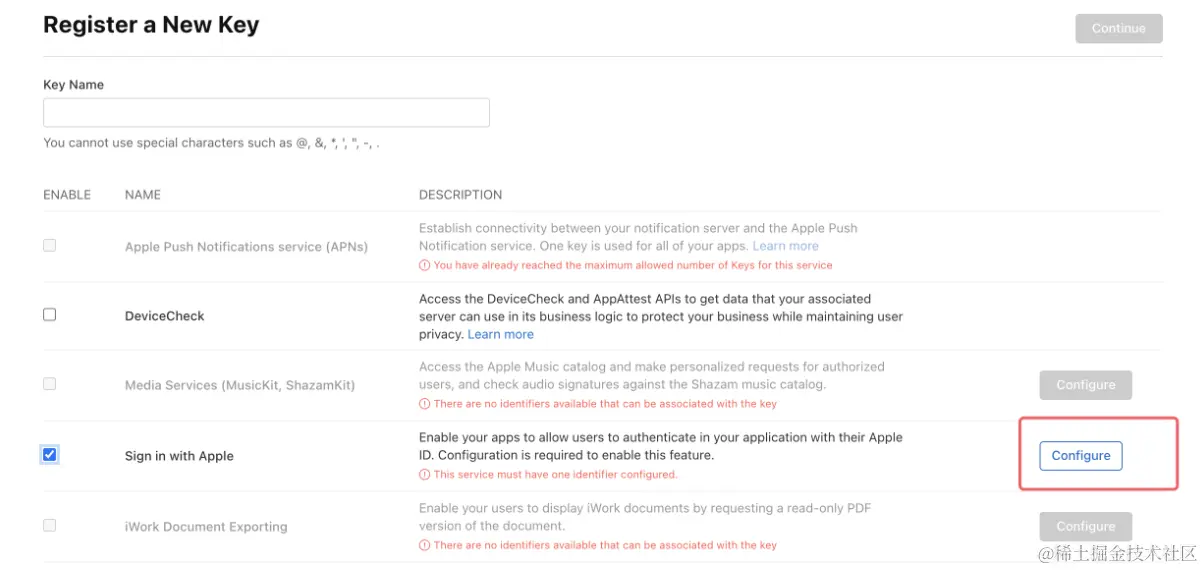Screen dimensions: 1204x570
Task: Configure iWork Document Exporting
Action: 1085,526
